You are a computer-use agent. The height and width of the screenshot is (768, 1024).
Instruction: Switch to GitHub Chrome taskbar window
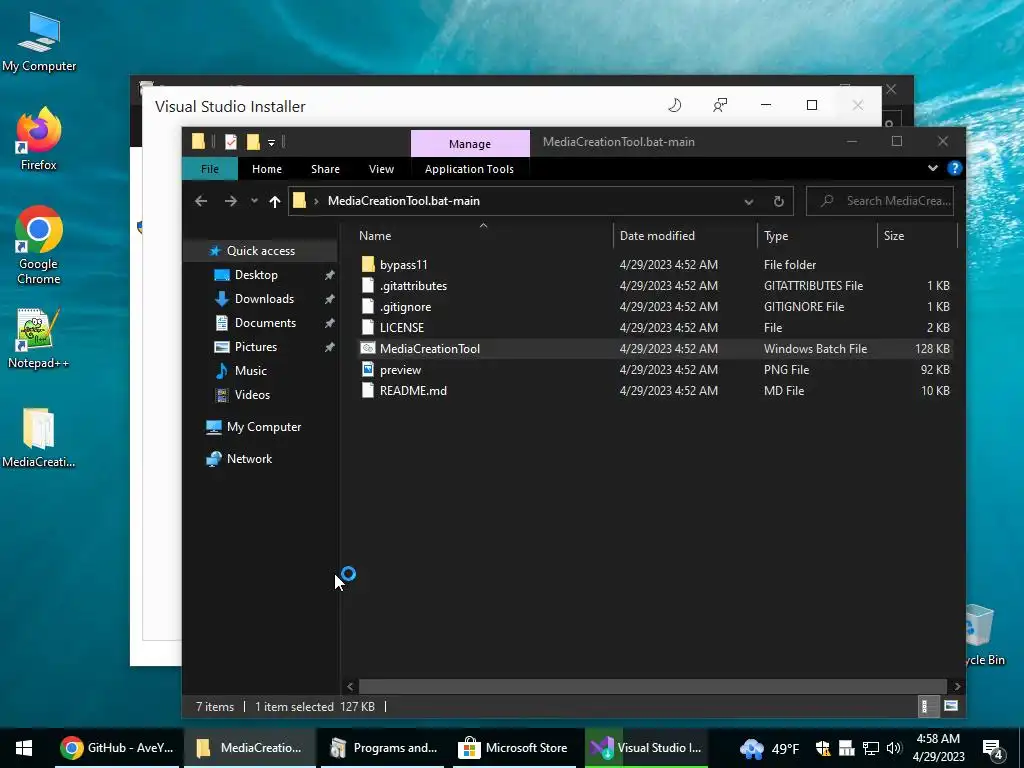pos(117,748)
